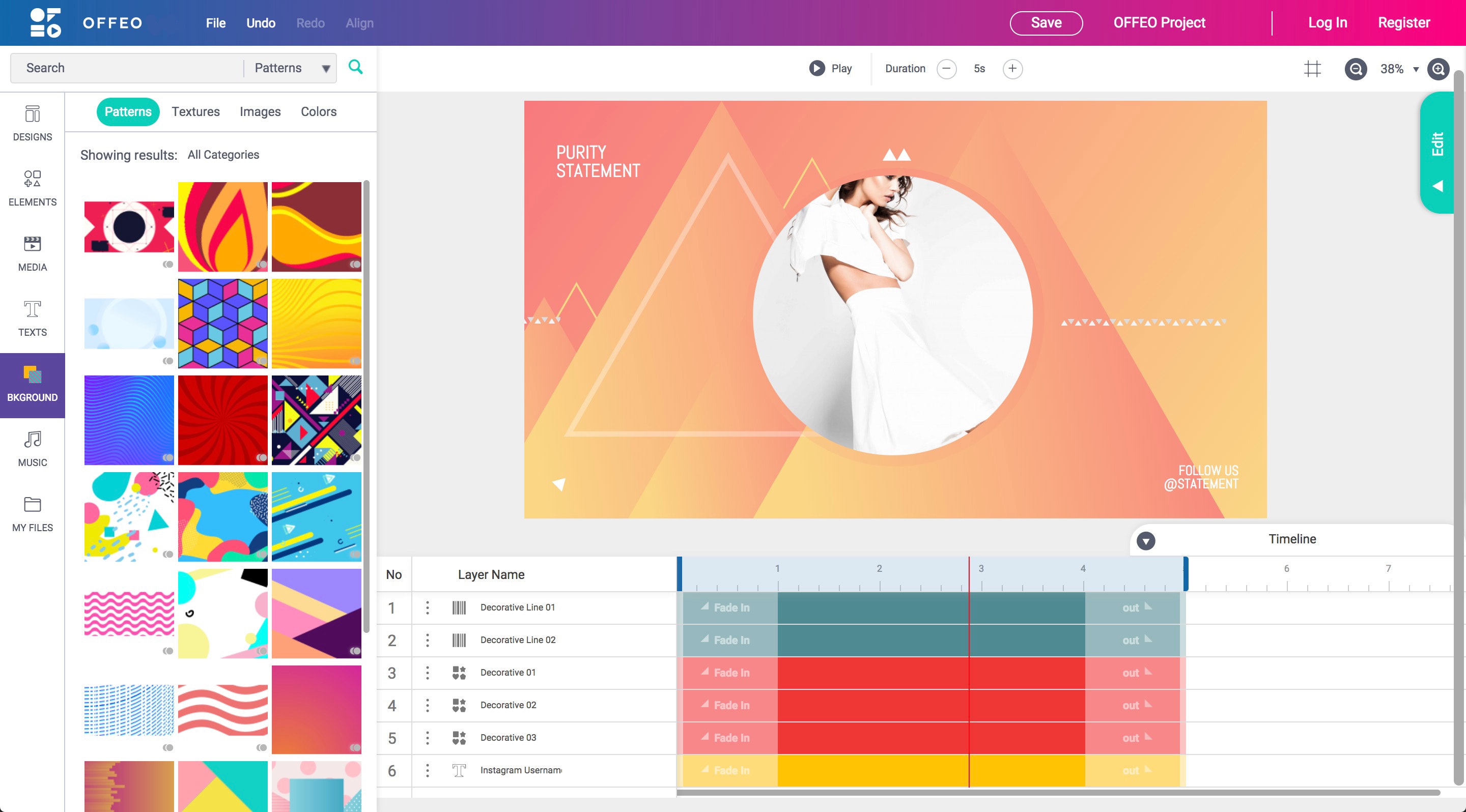
Task: Toggle animated badge on flame pattern thumbnail
Action: point(261,265)
